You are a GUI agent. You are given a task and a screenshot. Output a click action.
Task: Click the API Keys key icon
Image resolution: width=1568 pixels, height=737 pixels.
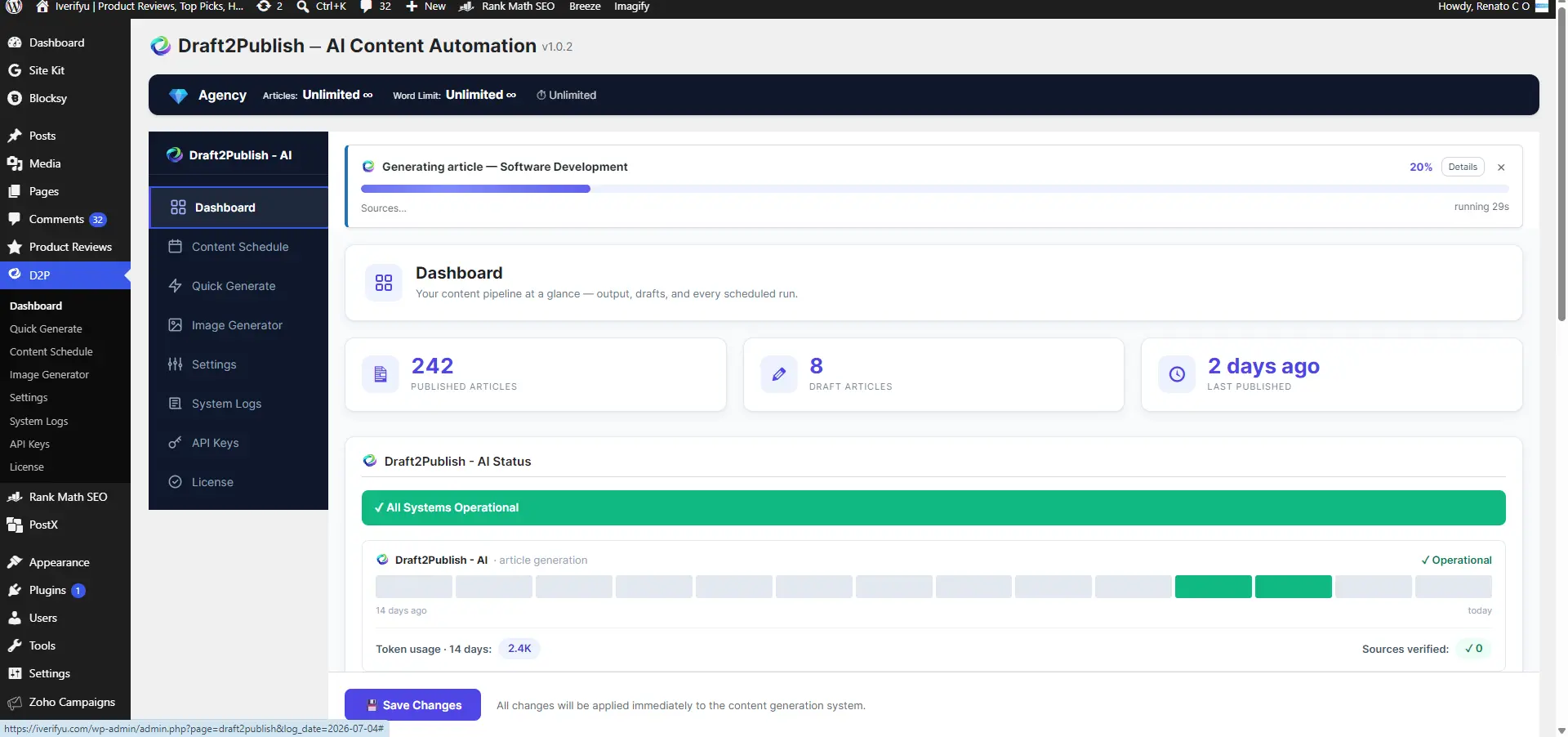coord(175,442)
